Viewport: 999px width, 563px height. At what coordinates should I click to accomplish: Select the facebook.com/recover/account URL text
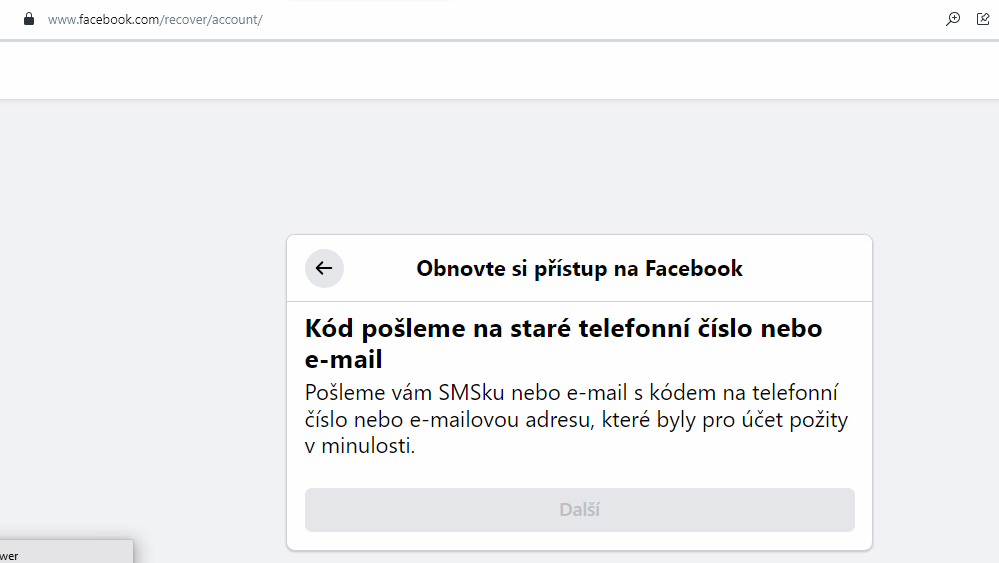click(x=155, y=20)
